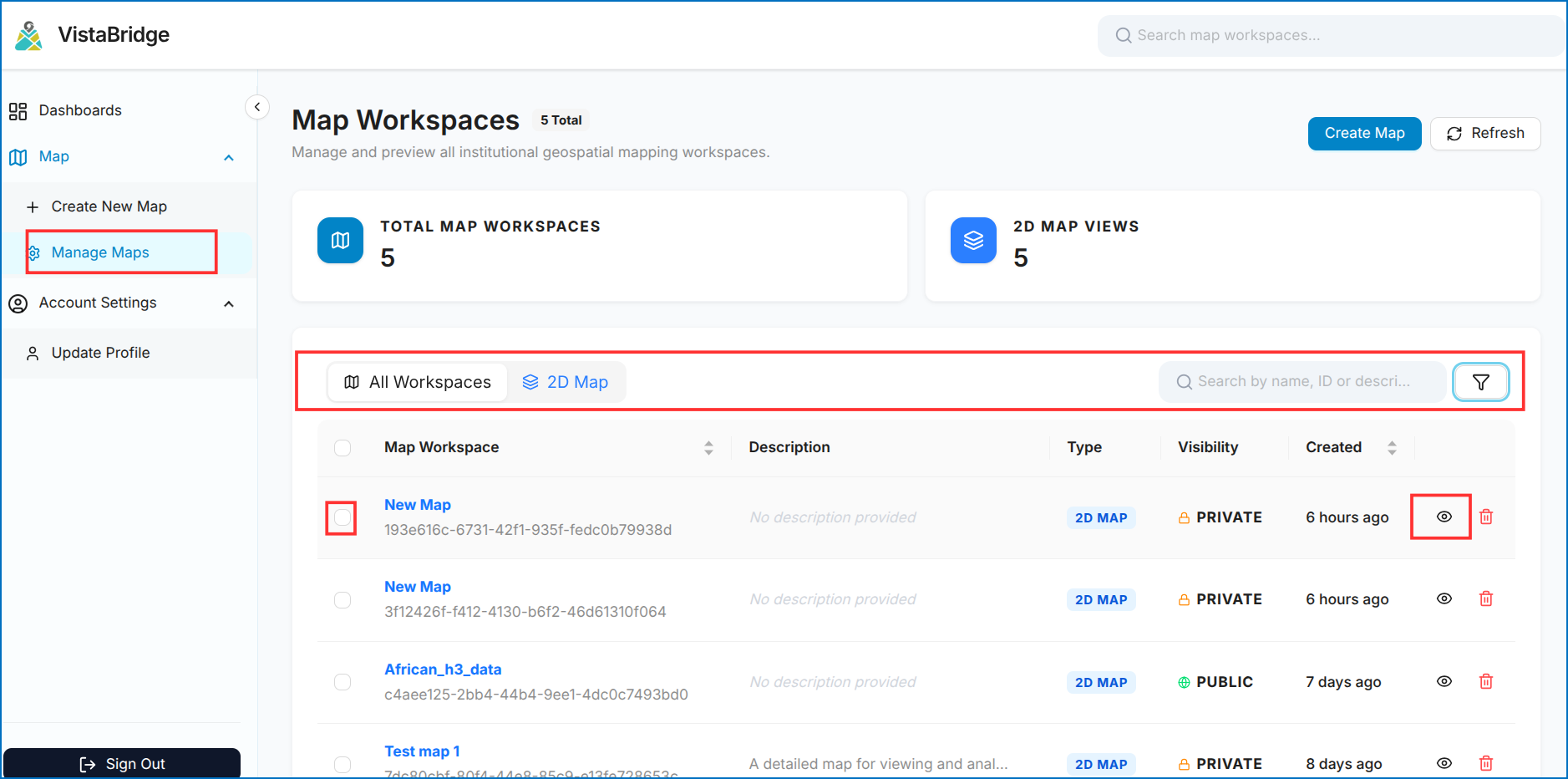Open the African_h3_data workspace link
Viewport: 1568px width, 779px height.
[x=443, y=670]
